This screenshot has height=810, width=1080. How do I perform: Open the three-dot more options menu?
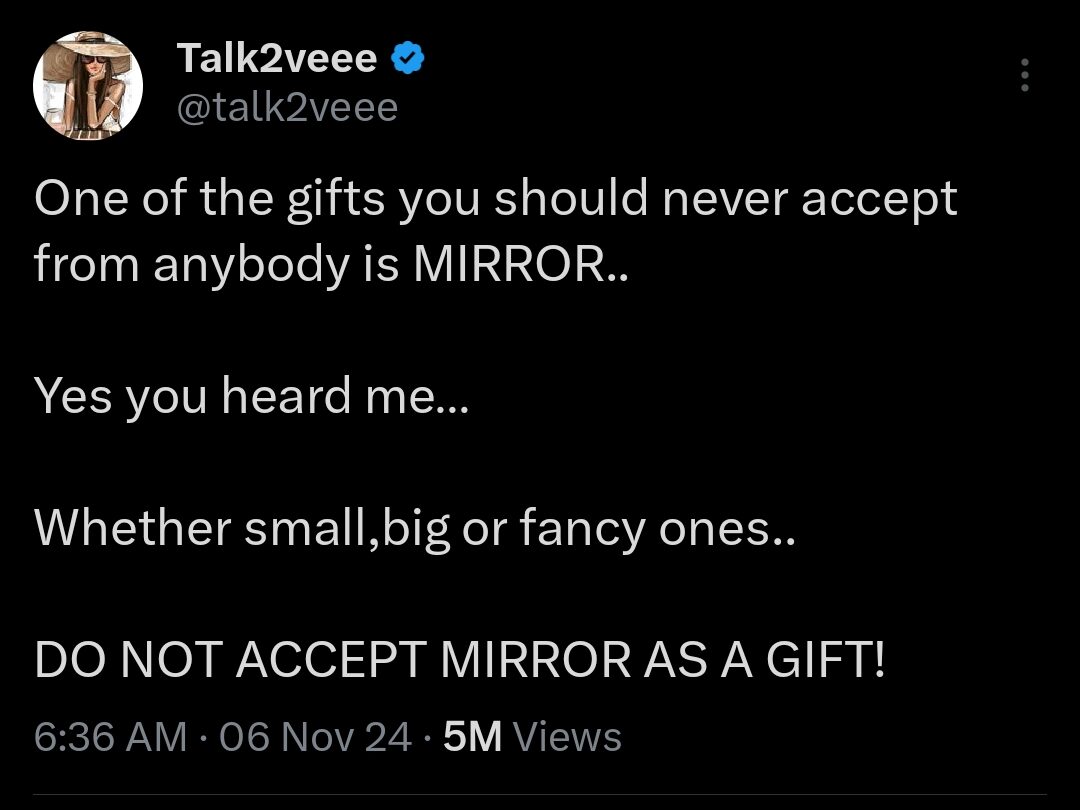pyautogui.click(x=1025, y=74)
